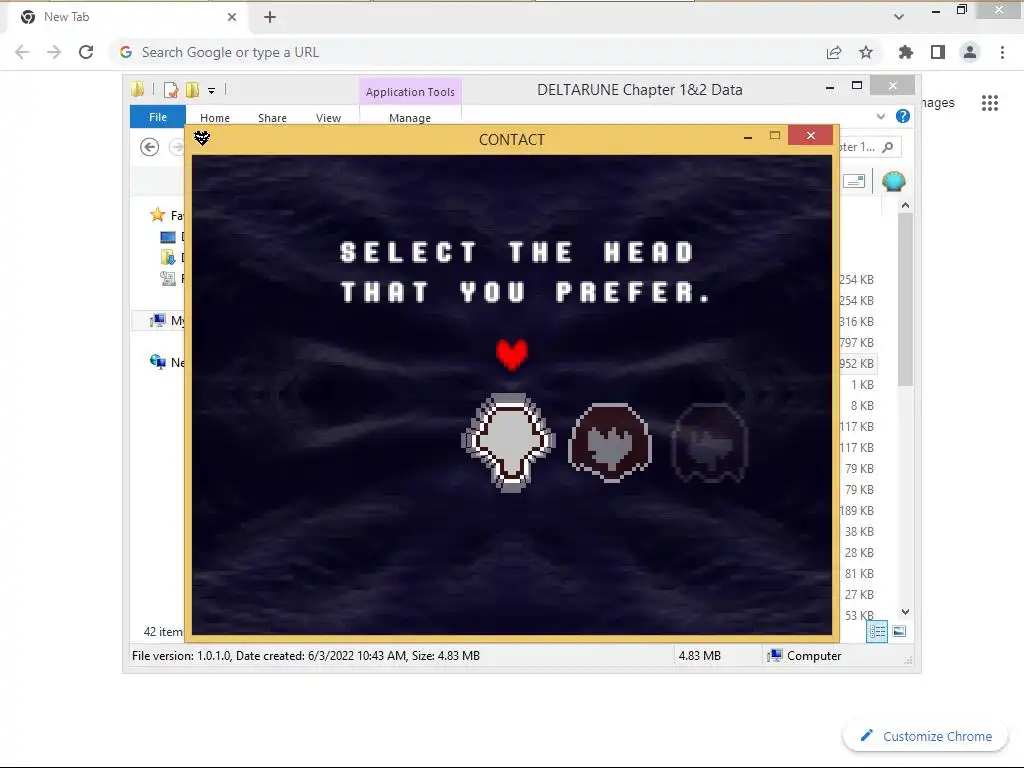
Task: Open Quick Access Toolbar dropdown arrow
Action: point(212,91)
